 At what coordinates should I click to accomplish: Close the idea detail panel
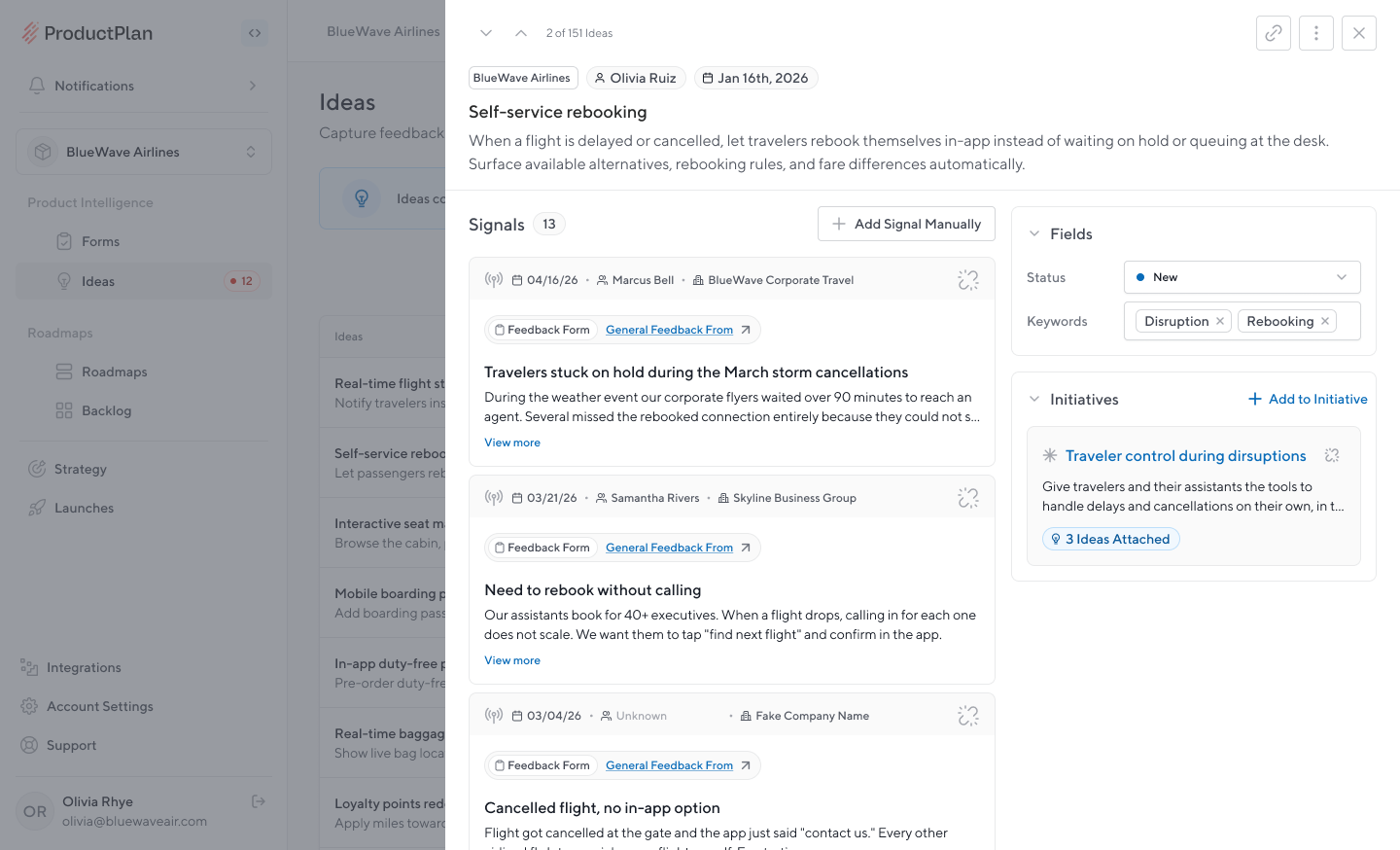[1359, 33]
